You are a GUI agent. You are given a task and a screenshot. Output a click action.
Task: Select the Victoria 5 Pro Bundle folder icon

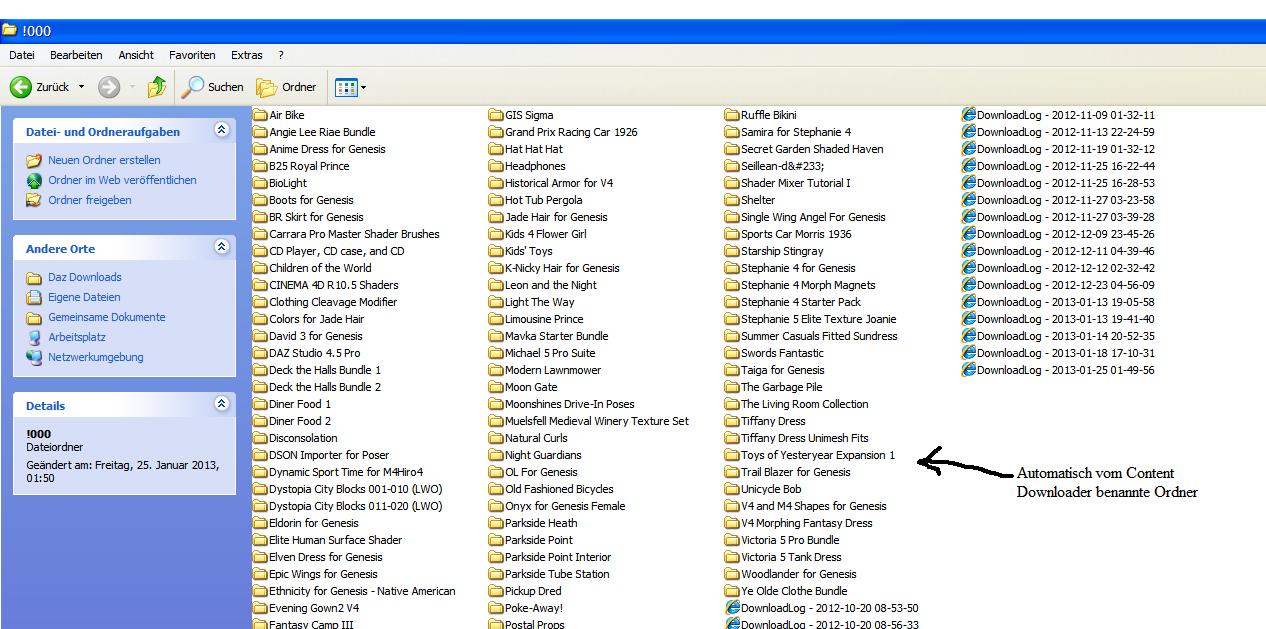[x=732, y=540]
